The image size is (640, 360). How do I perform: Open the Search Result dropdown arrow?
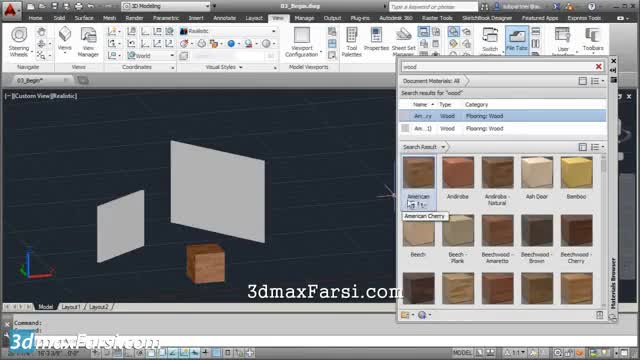click(443, 147)
